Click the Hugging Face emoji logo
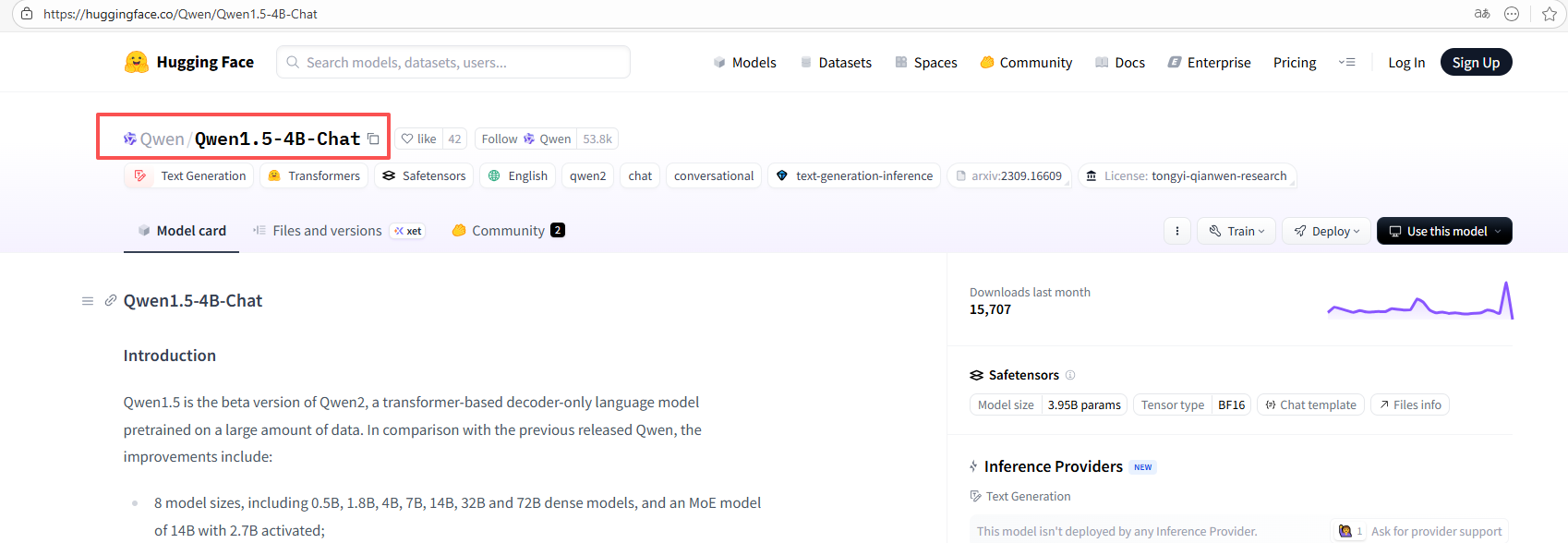 [x=137, y=62]
